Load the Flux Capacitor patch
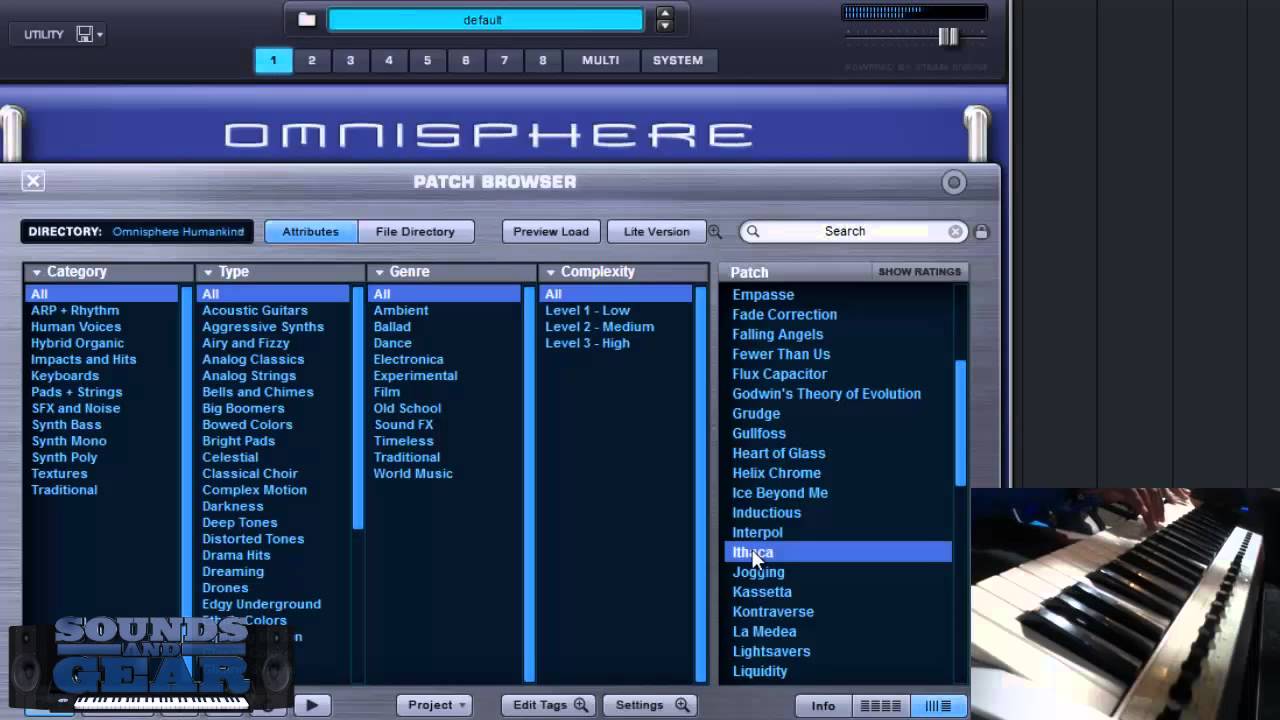1280x720 pixels. 780,374
